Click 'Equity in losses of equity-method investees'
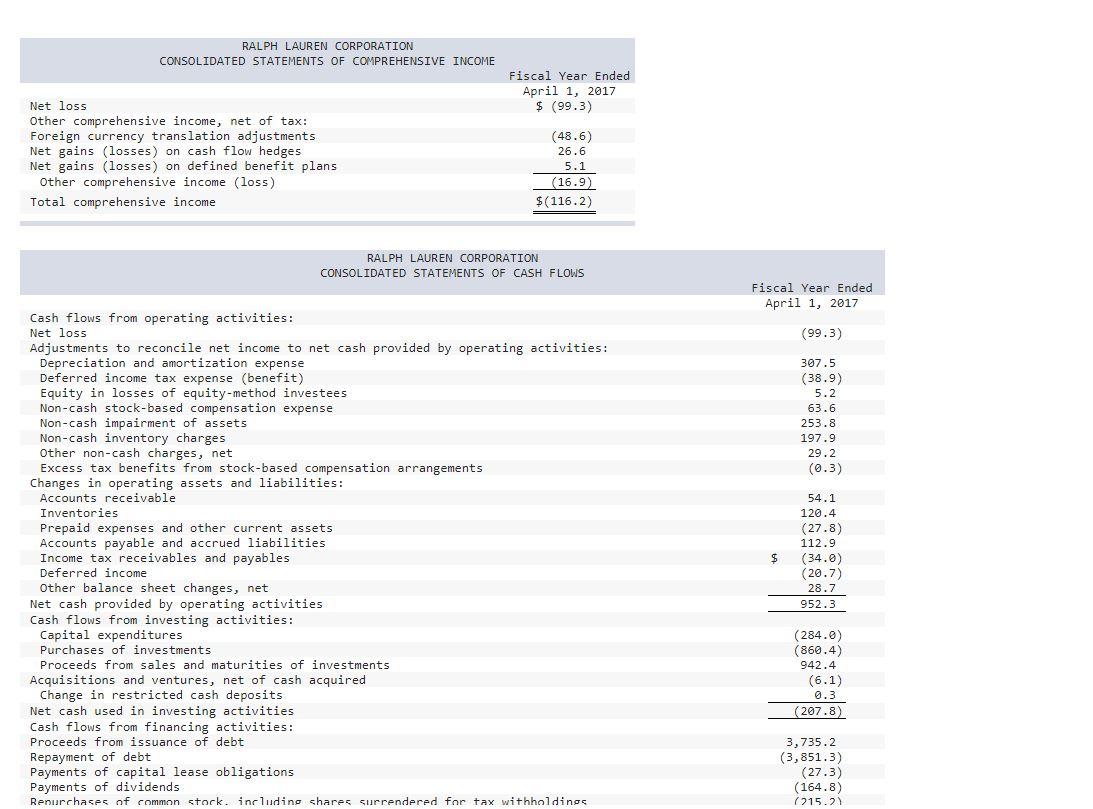1093x809 pixels. pyautogui.click(x=193, y=393)
